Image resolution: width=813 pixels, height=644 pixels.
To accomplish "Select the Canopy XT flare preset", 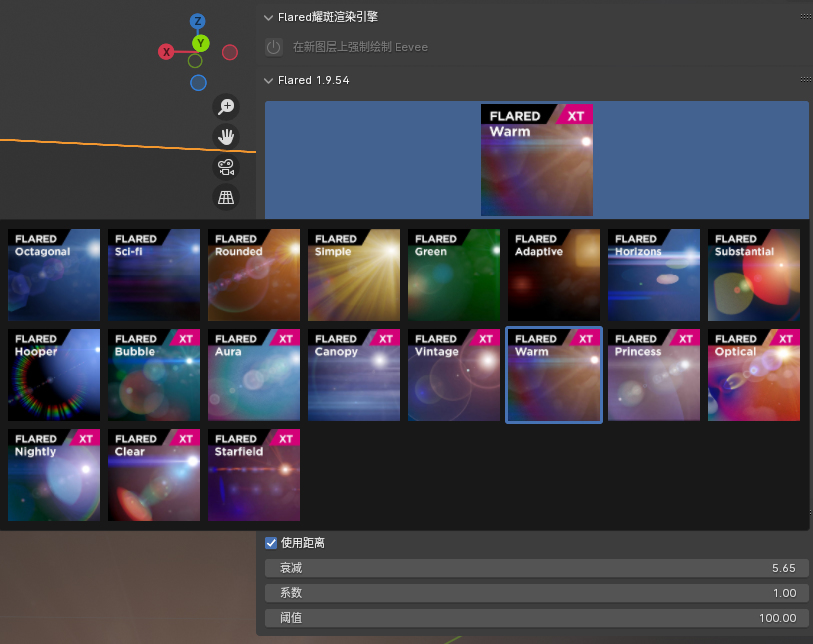I will [354, 375].
